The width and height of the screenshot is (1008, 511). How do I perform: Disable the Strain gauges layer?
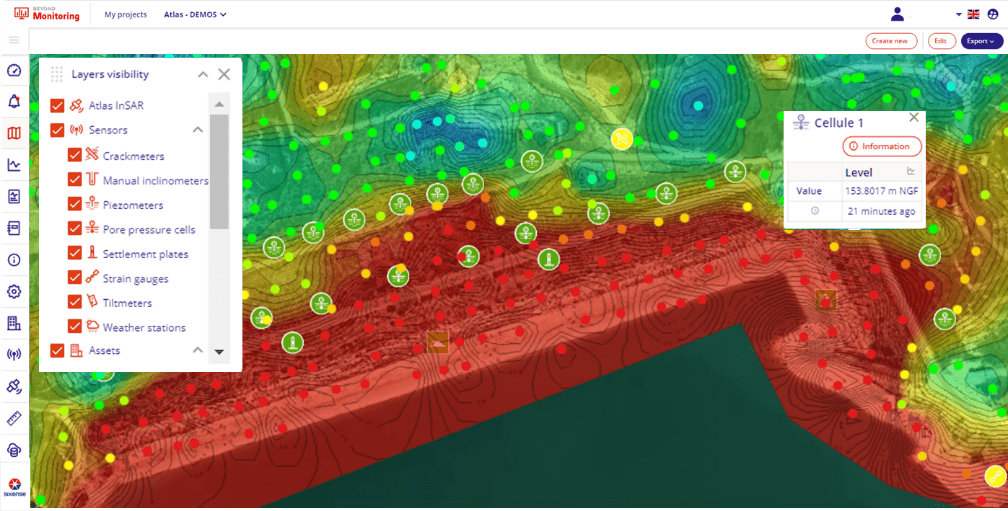coord(75,278)
